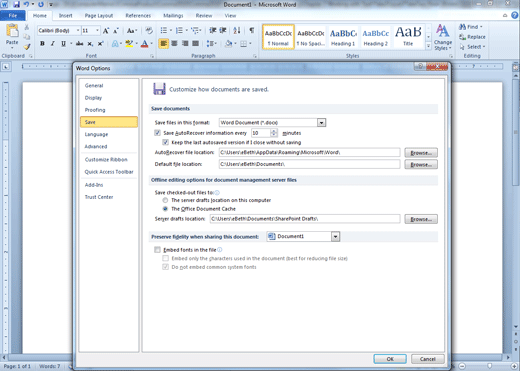The image size is (520, 371).
Task: Click the Paste icon in Clipboard group
Action: pyautogui.click(x=12, y=31)
